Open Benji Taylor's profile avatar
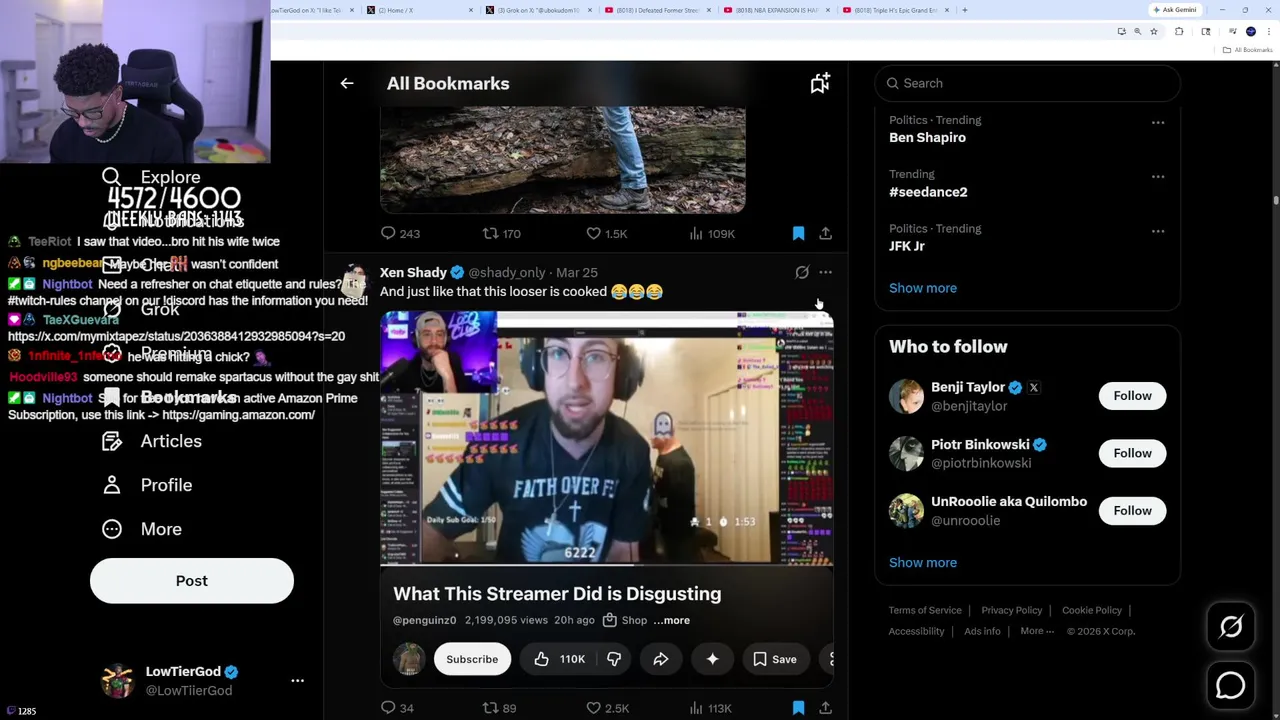Screen dimensions: 1280x720 906,396
